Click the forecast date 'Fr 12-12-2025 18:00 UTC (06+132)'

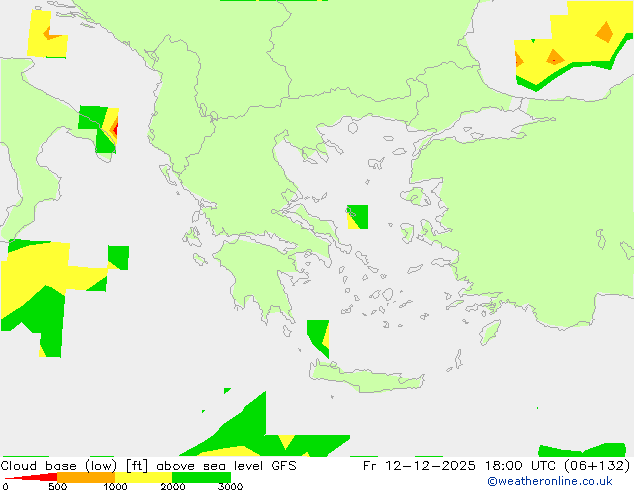click(x=497, y=466)
